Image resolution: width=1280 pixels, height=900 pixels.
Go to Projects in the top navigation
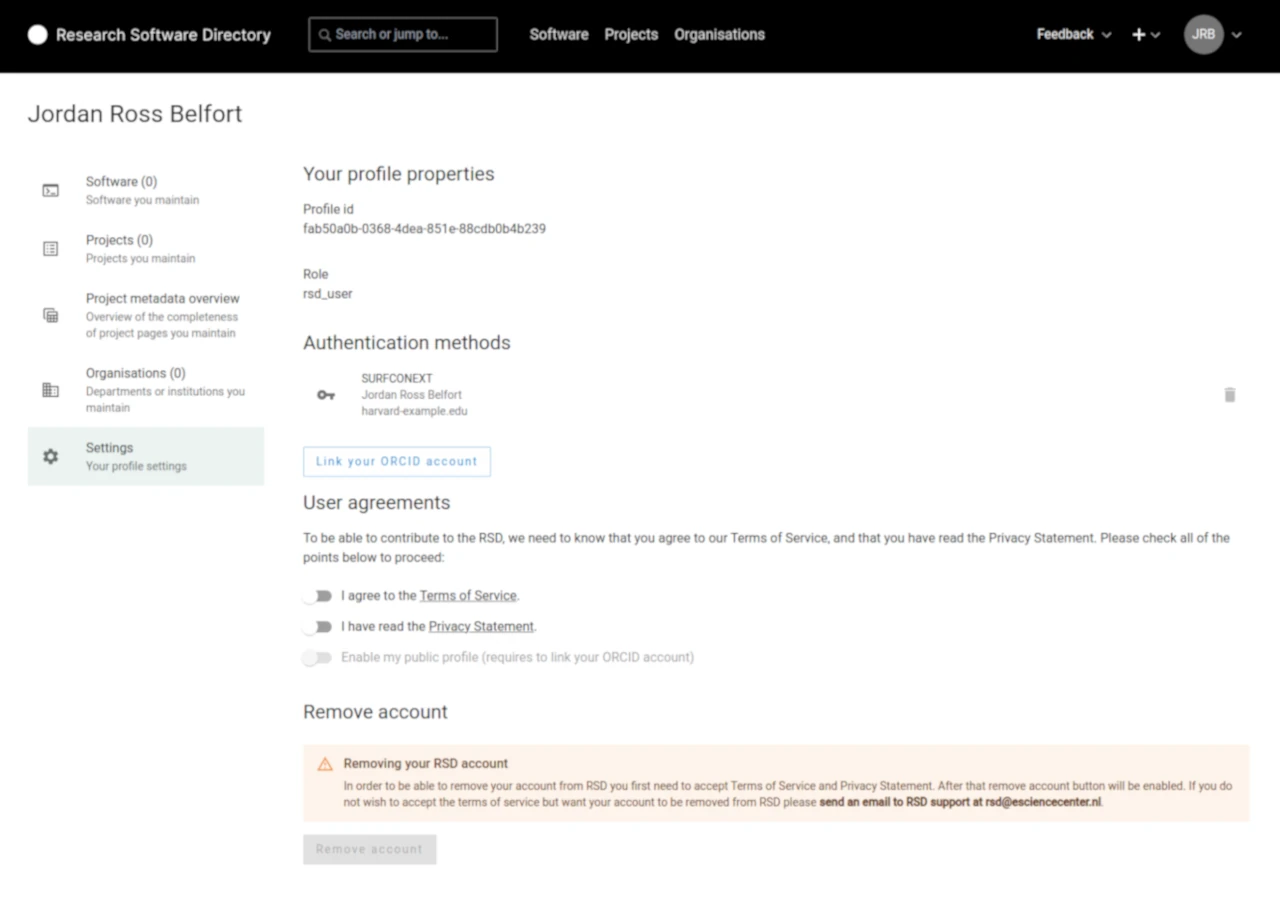pos(631,35)
